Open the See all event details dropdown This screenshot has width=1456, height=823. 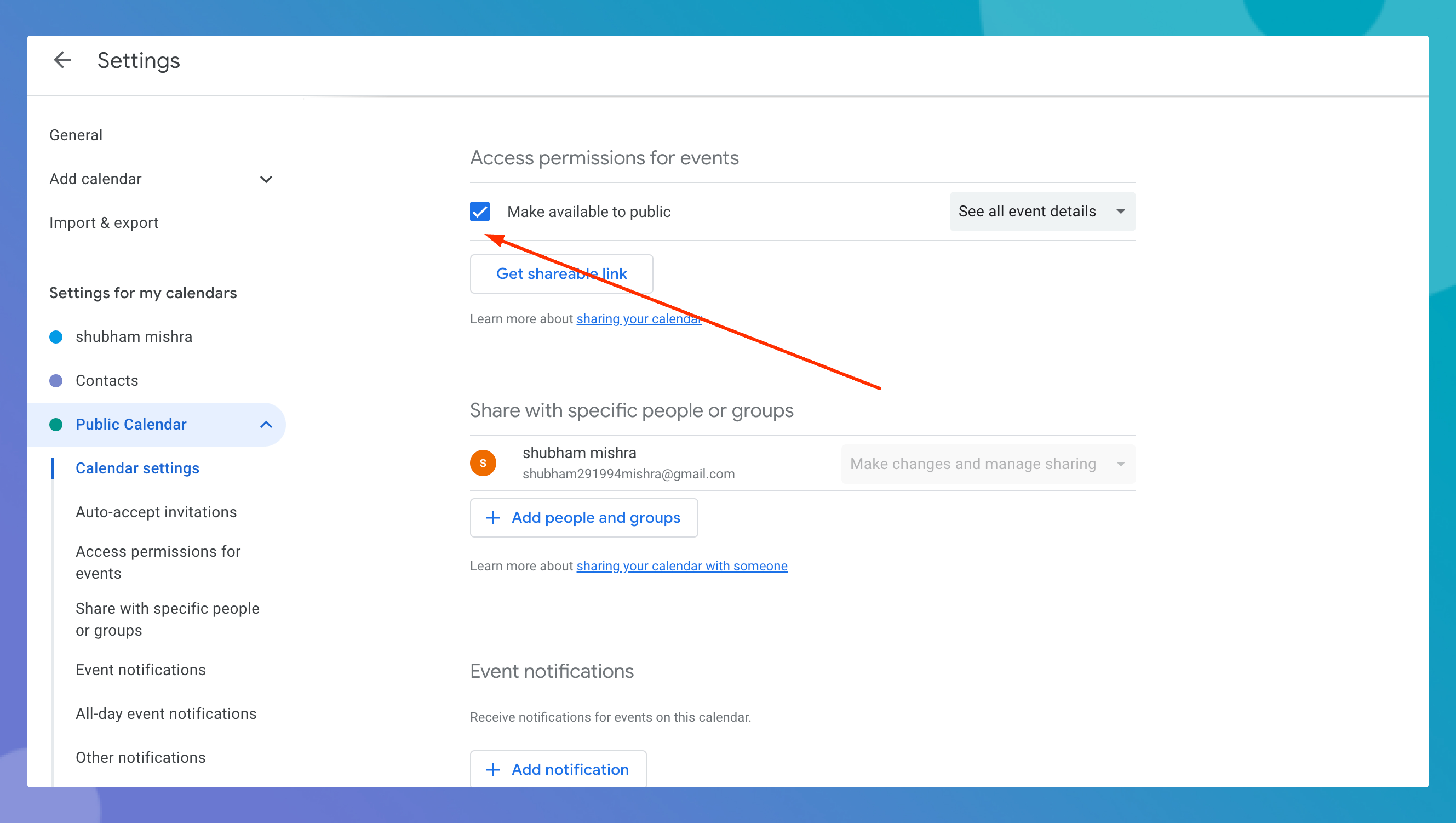tap(1042, 212)
